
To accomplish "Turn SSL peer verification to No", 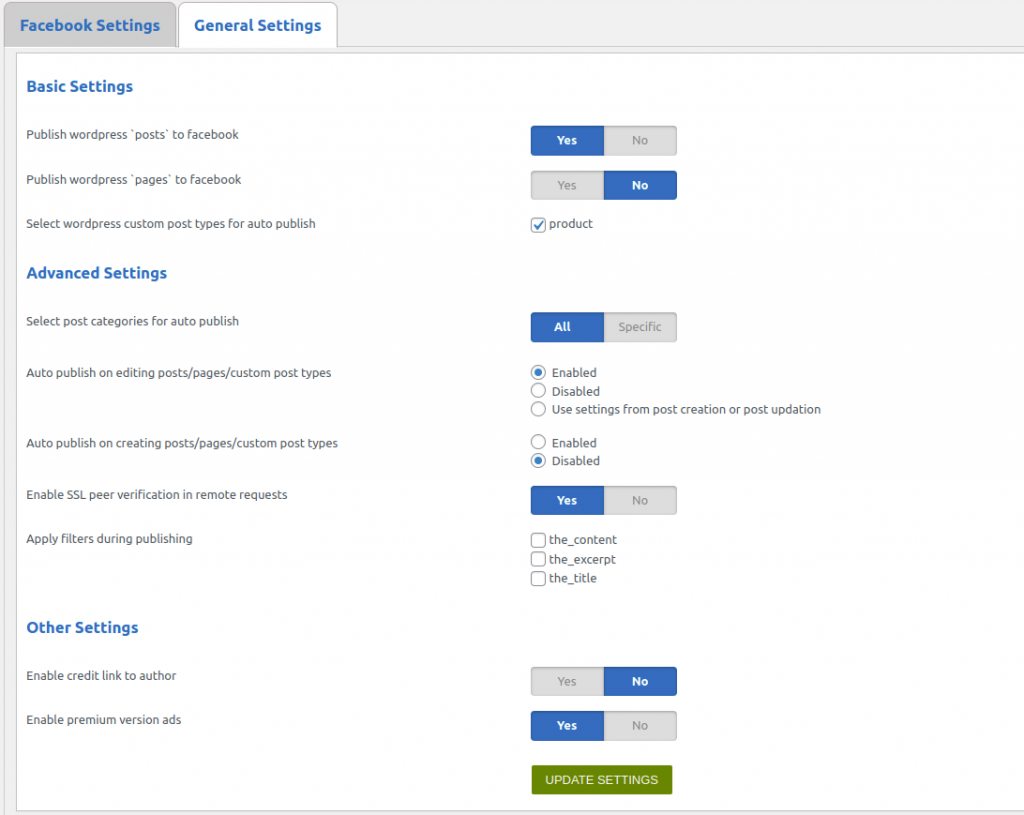I will pos(640,500).
